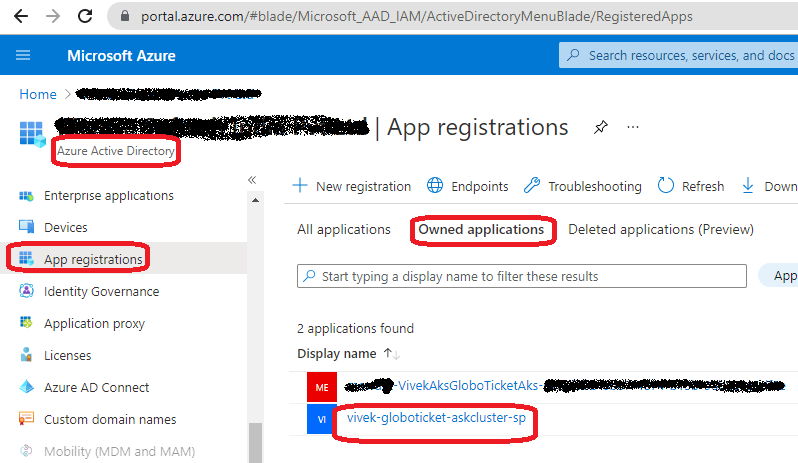
Task: Open Enterprise applications in sidebar
Action: (x=108, y=196)
